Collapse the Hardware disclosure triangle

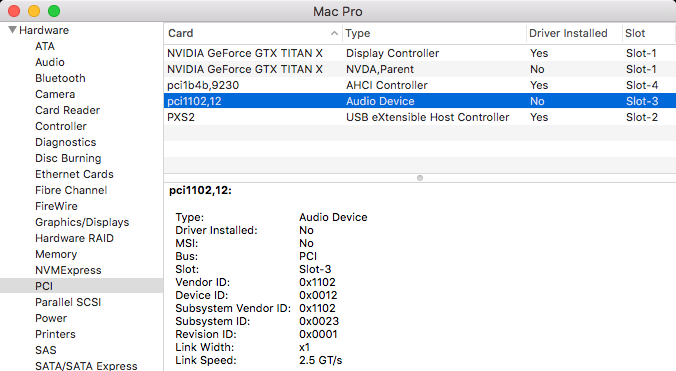pos(13,30)
